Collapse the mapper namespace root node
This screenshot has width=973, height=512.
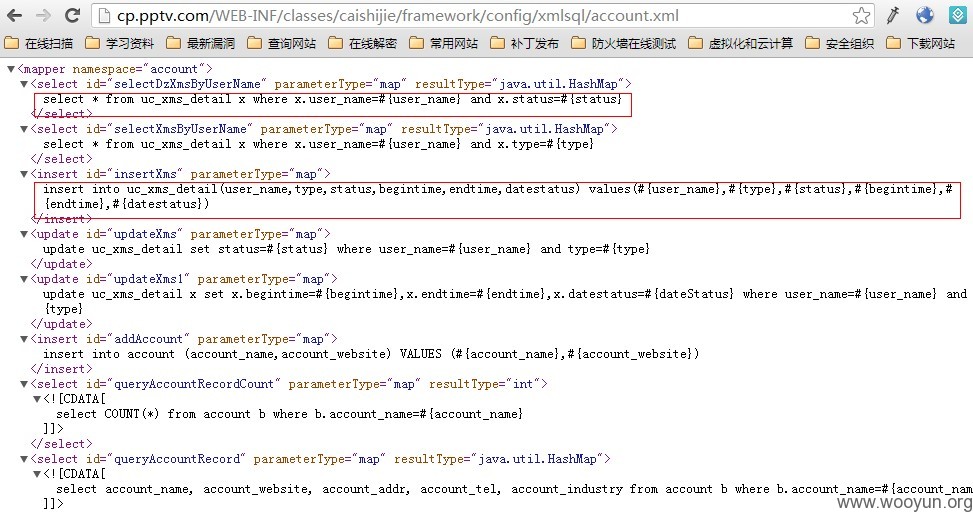(x=11, y=69)
